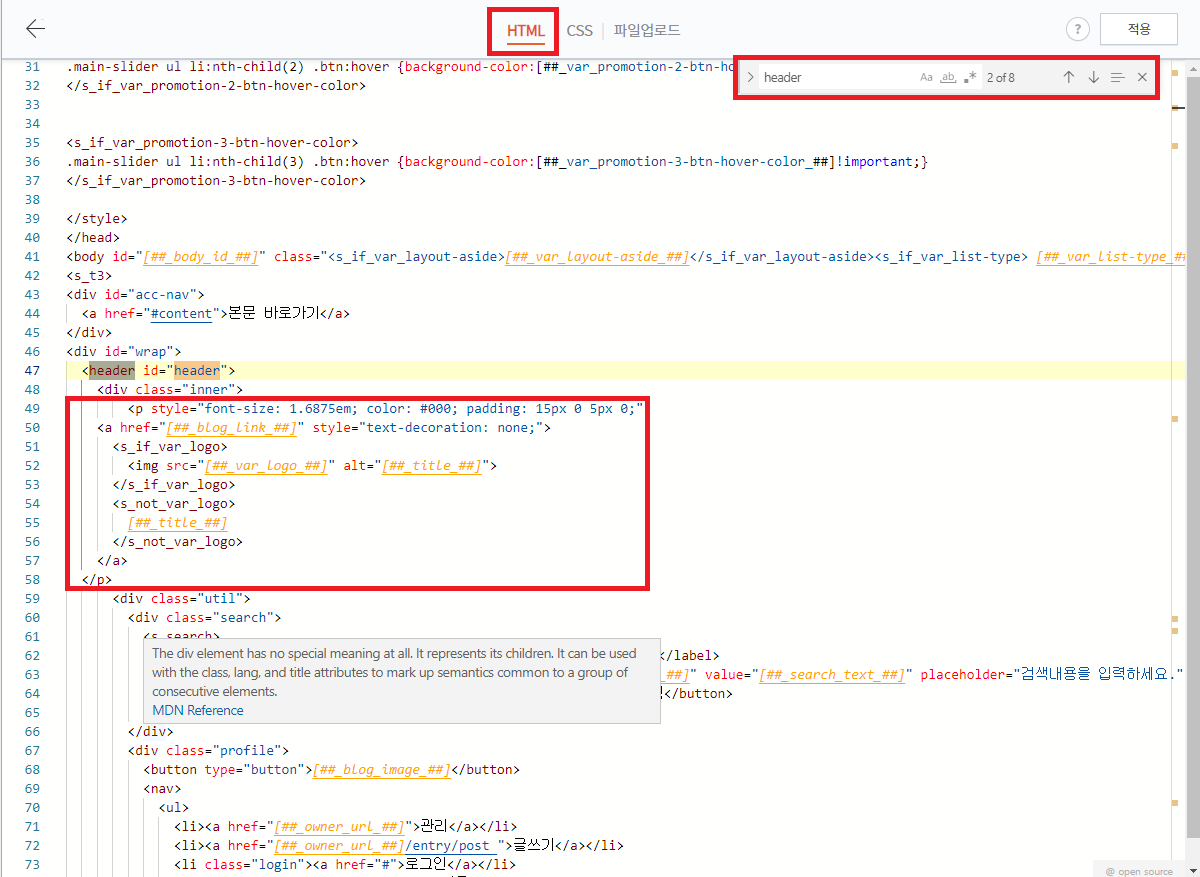Viewport: 1200px width, 877px height.
Task: Click the <s_not_var_logo> opening tag on line 54
Action: (x=174, y=503)
